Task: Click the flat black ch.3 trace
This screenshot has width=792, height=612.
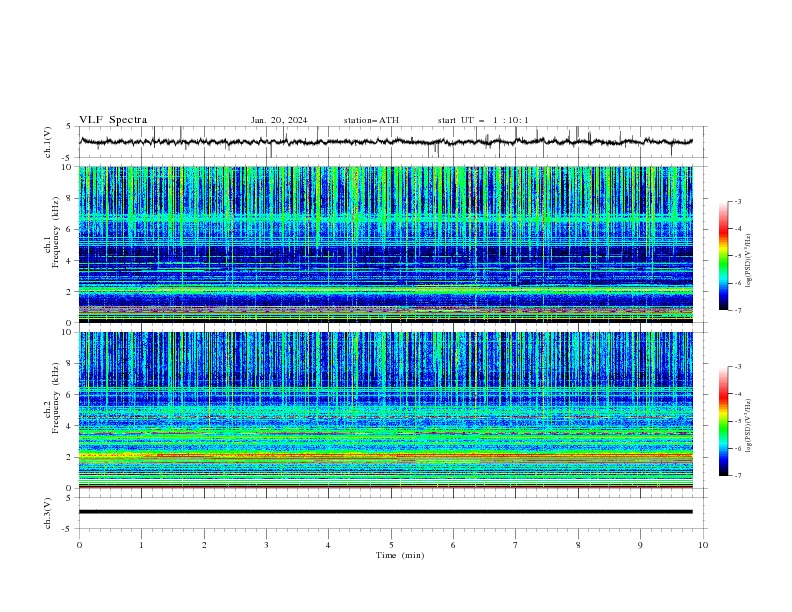Action: click(x=386, y=512)
